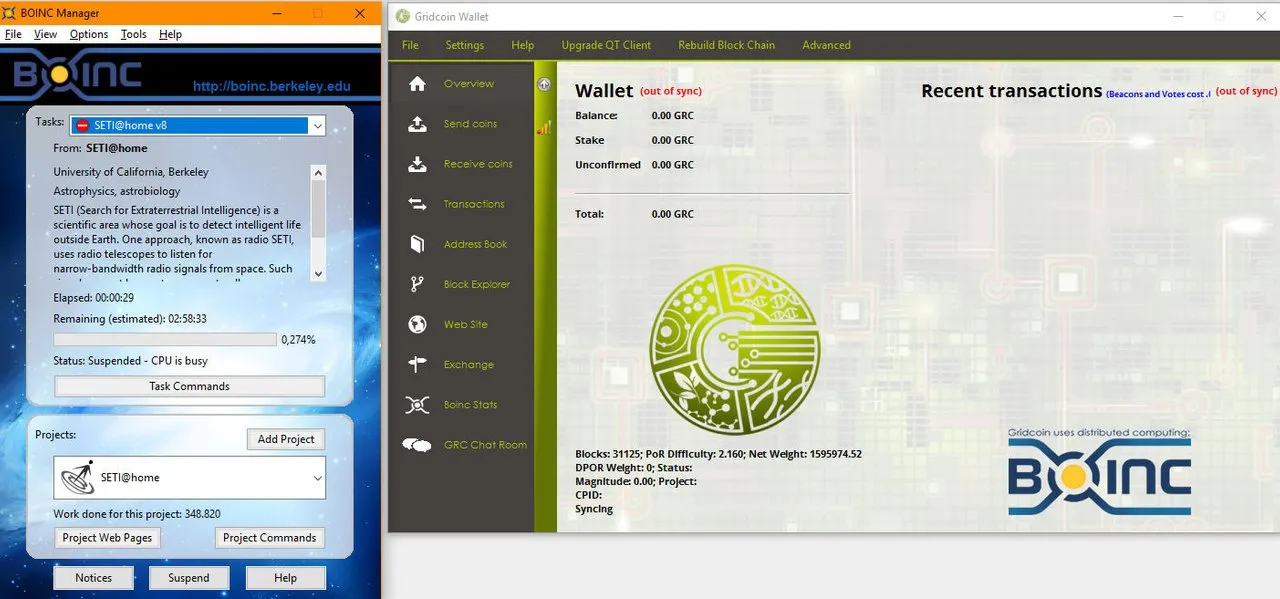Click the description scrollbar down arrow
Screen dimensions: 1280x599
tap(319, 273)
